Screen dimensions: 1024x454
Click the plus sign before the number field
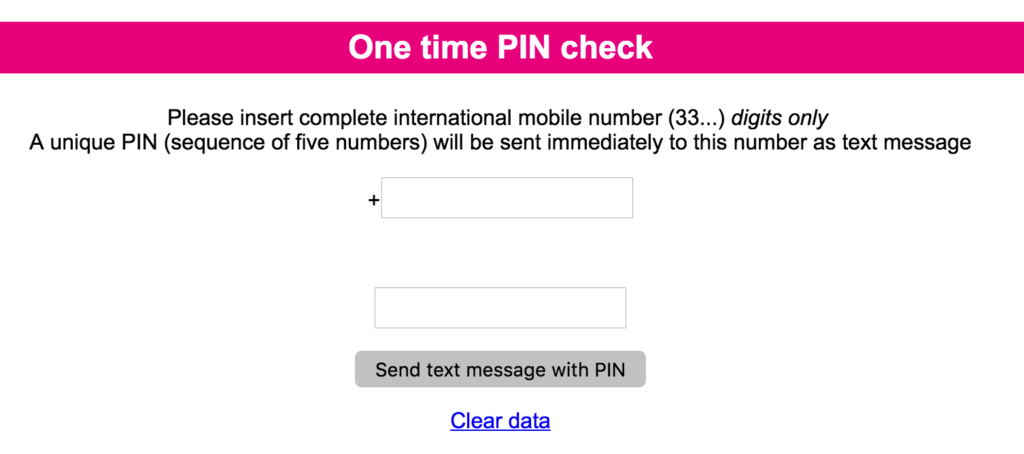pos(374,200)
